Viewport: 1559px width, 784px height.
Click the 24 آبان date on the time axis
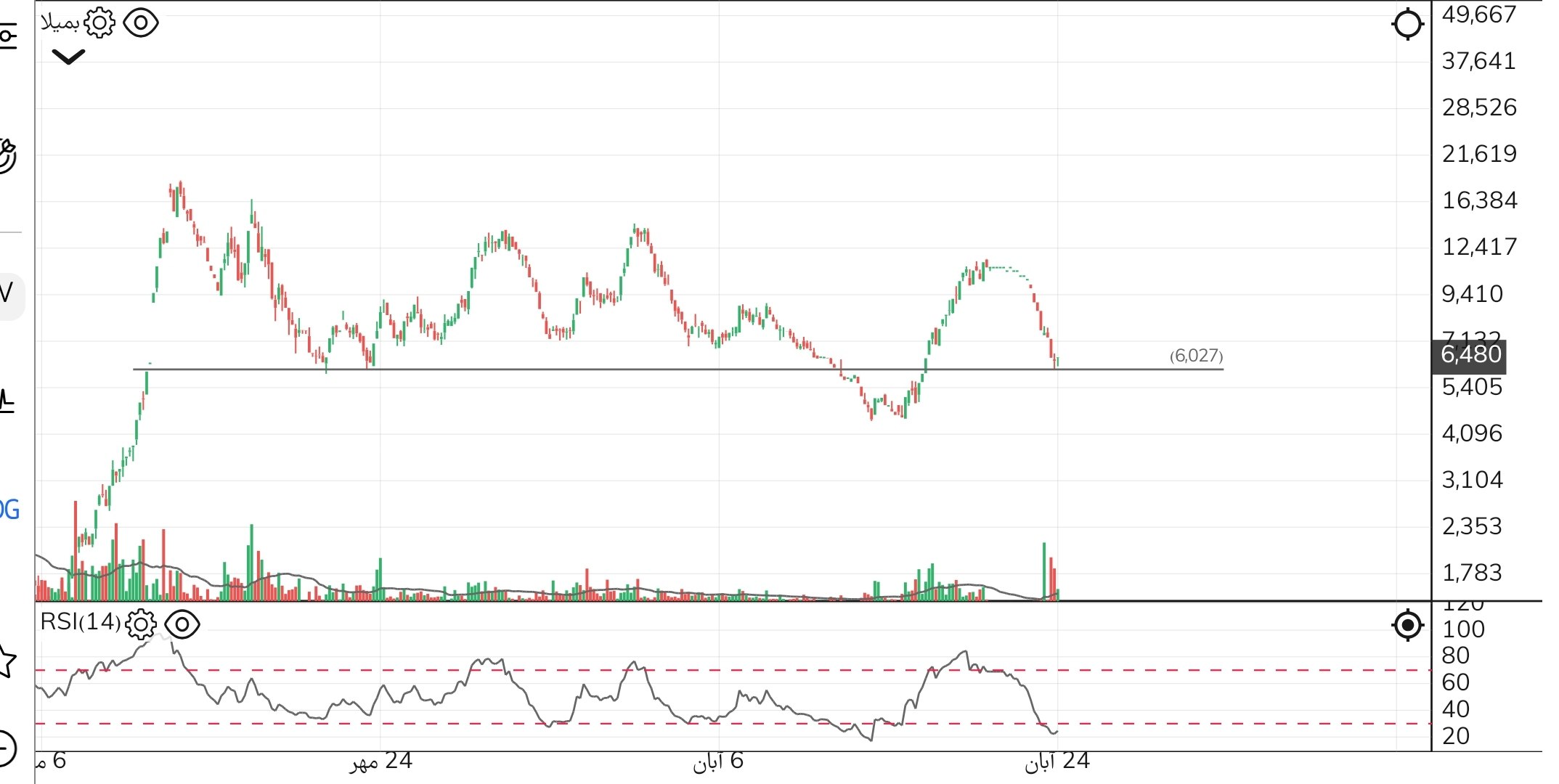click(1057, 761)
